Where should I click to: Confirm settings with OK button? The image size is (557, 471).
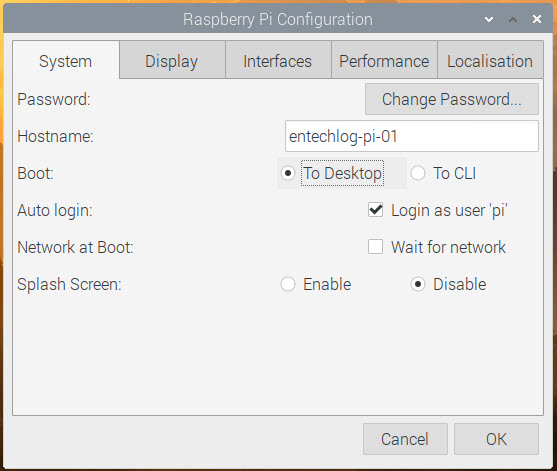coord(496,439)
